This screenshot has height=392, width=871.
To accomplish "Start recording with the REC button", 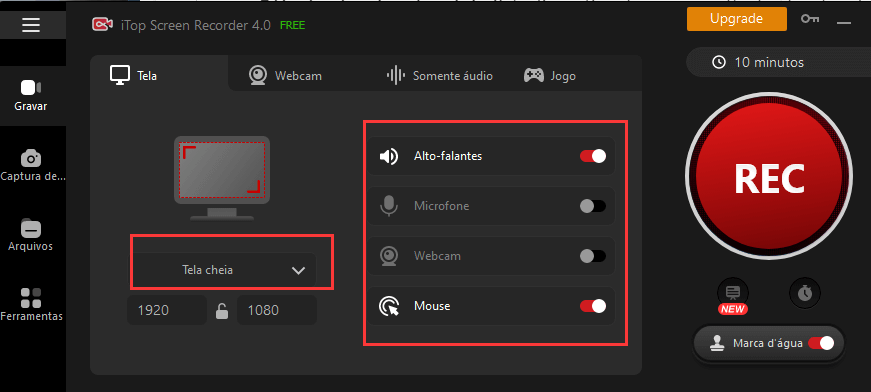I will [769, 177].
